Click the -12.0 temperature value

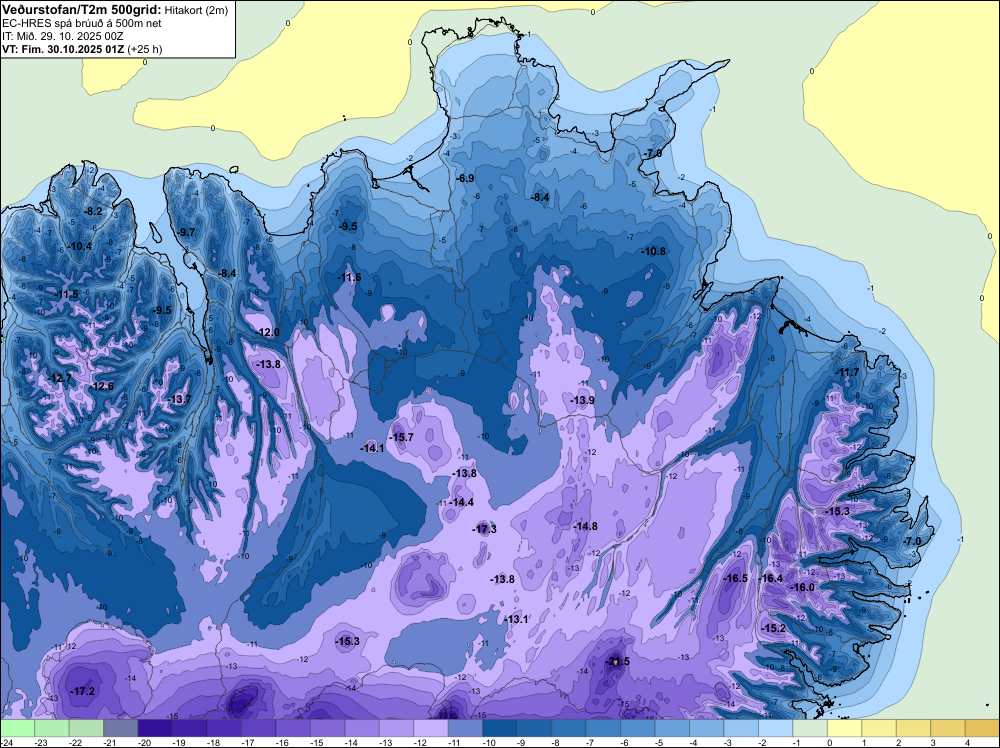(x=268, y=332)
